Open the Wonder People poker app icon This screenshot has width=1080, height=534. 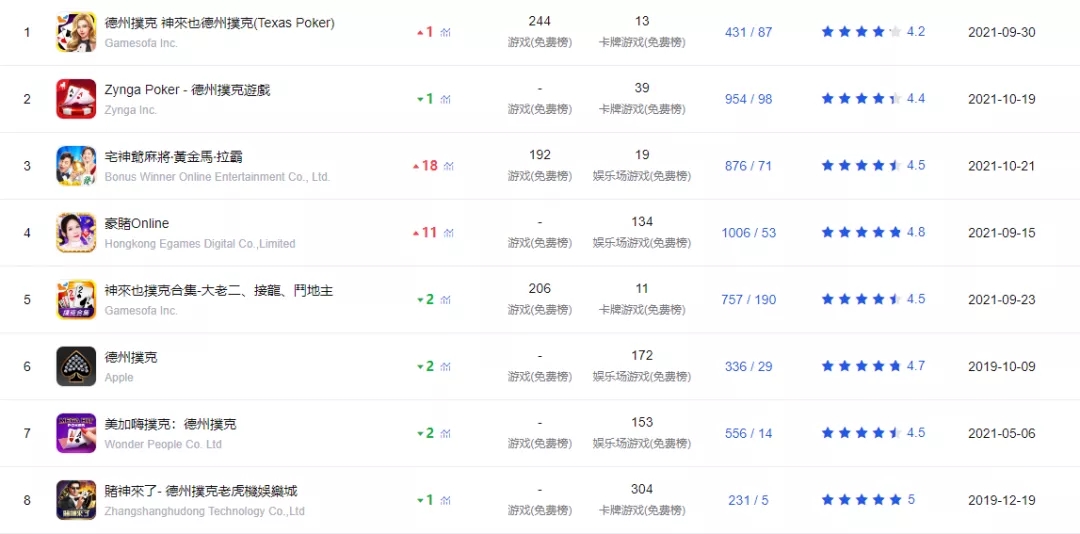coord(76,433)
